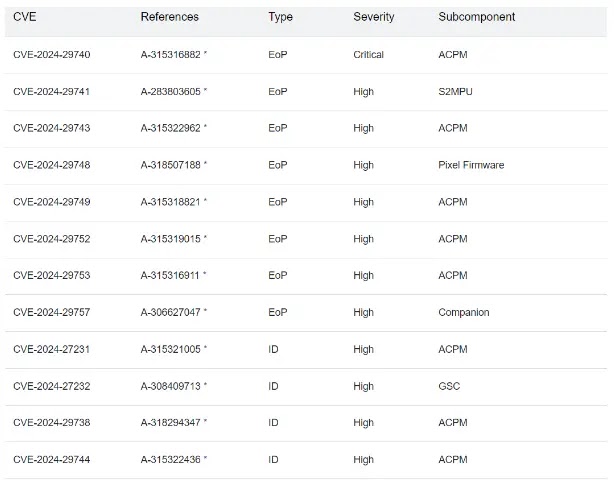Viewport: 614px width, 484px height.
Task: Select the GSC subcomponent cell
Action: [x=449, y=386]
